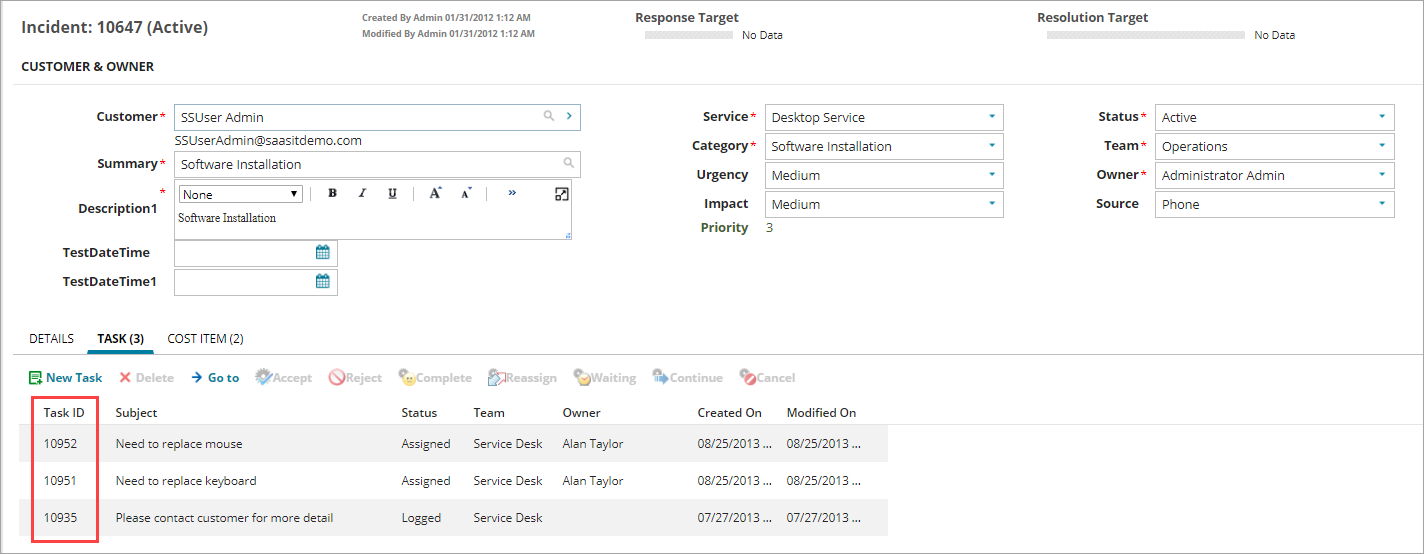
Task: Open the TestDateTime calendar picker
Action: pyautogui.click(x=323, y=253)
